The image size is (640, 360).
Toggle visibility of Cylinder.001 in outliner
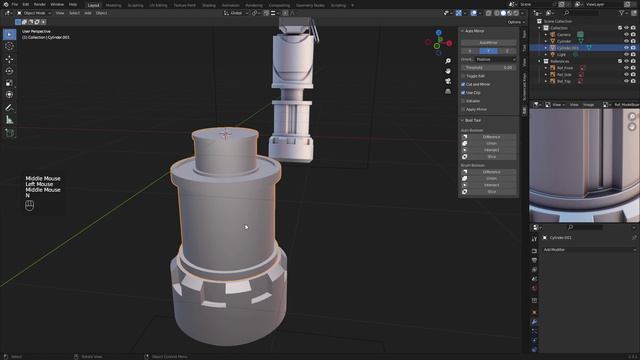tap(626, 48)
